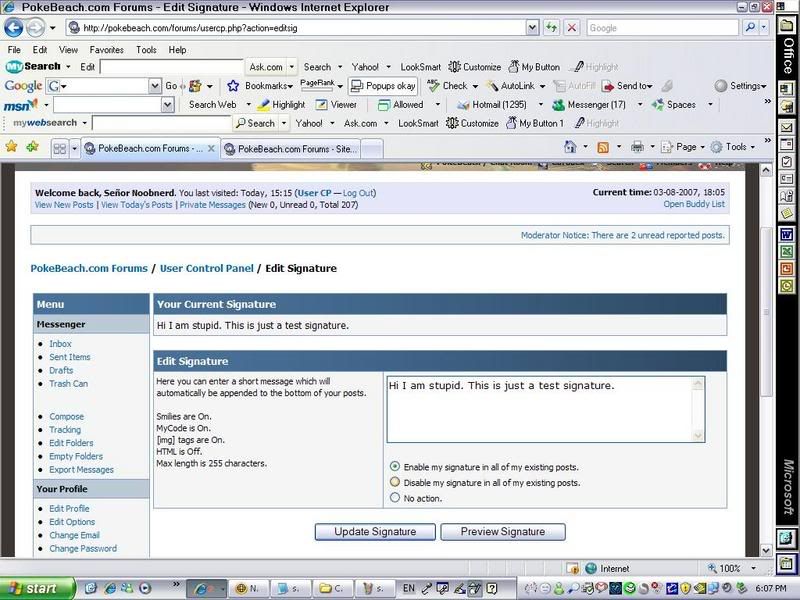
Task: Open the View menu
Action: point(68,49)
